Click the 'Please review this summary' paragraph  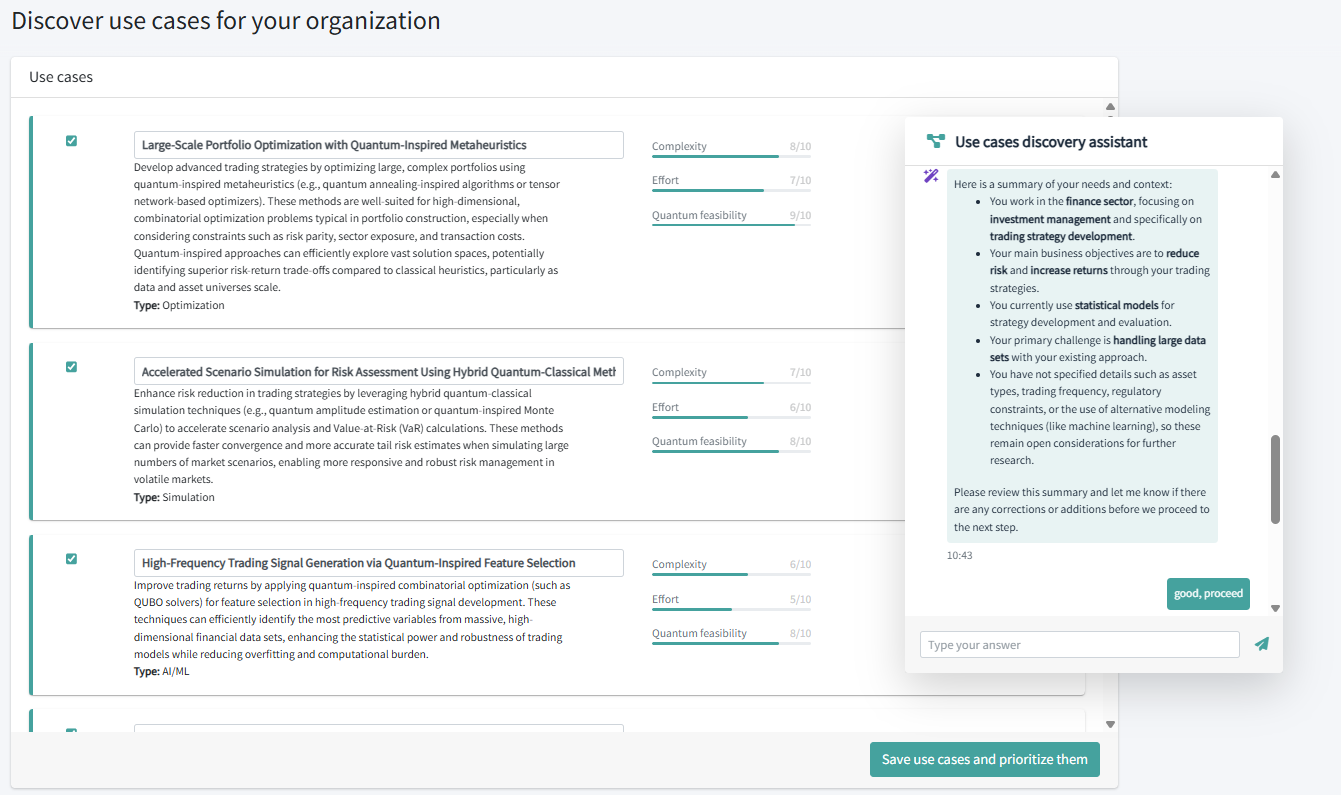point(1082,509)
